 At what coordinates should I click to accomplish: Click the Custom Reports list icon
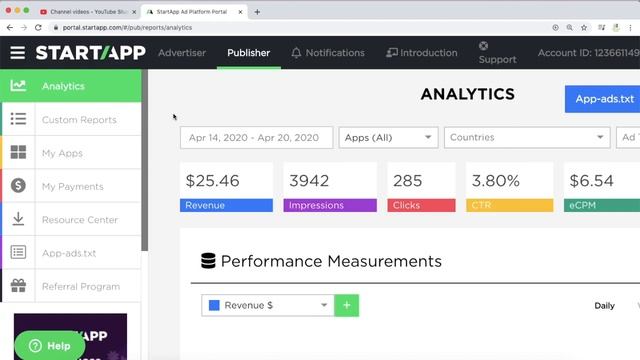[18, 119]
